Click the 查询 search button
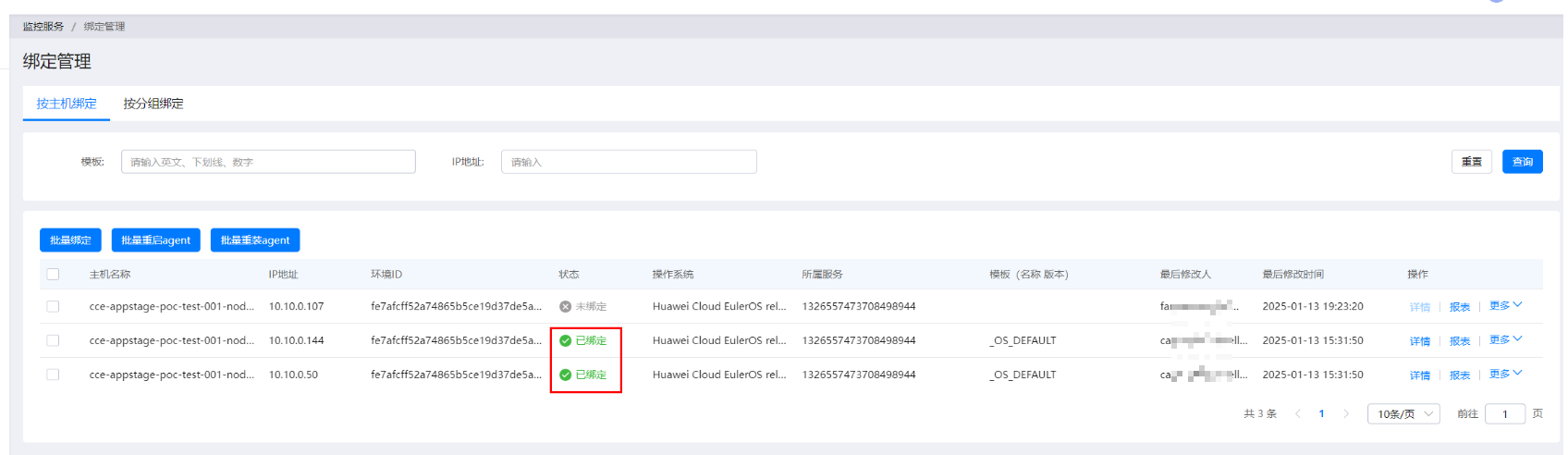This screenshot has width=1568, height=455. pos(1522,162)
